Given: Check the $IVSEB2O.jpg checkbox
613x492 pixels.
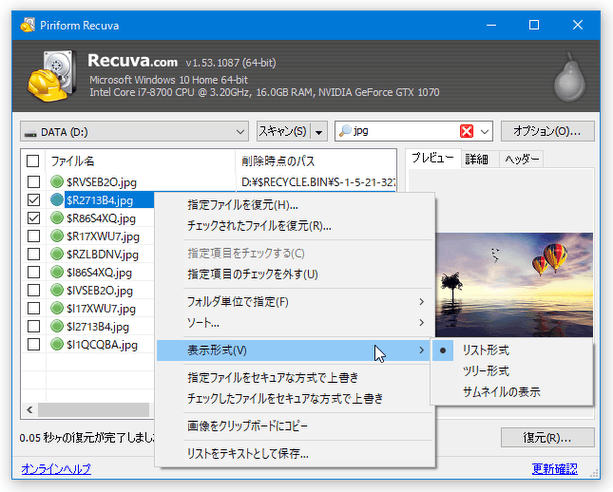Looking at the screenshot, I should 34,290.
